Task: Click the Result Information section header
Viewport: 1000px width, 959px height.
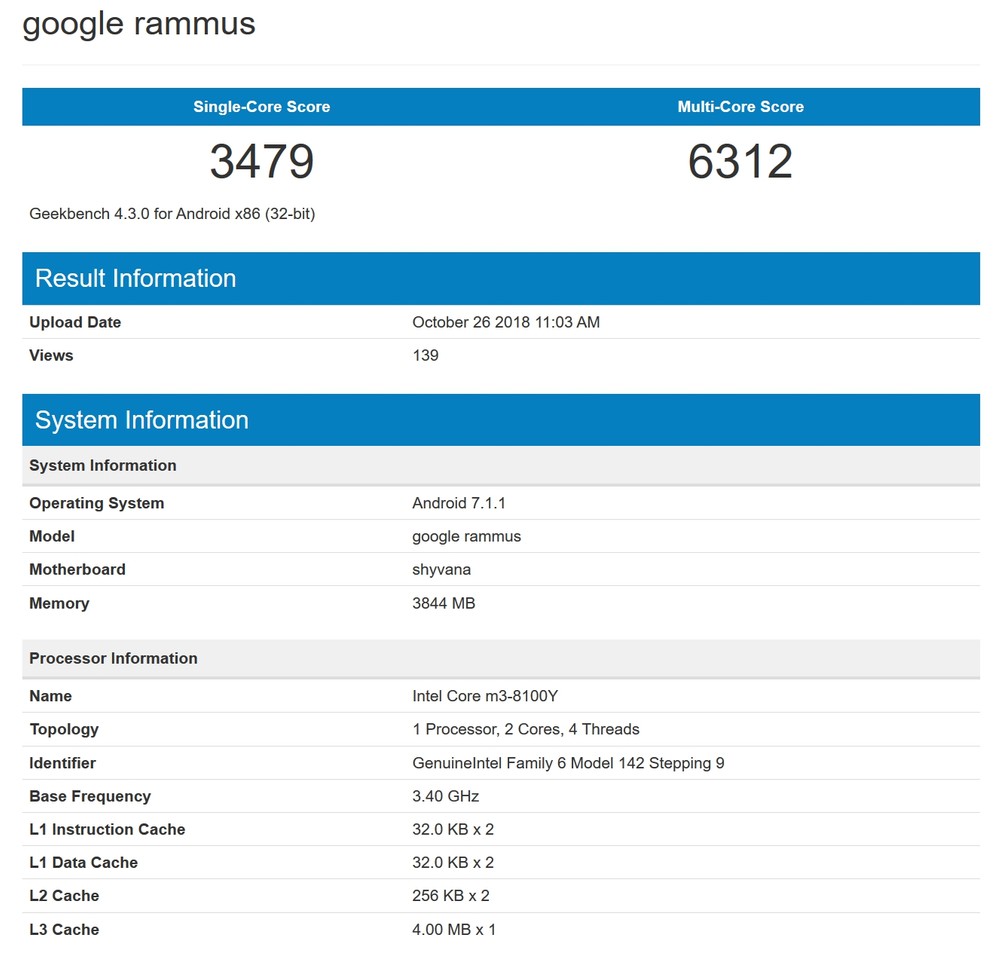Action: tap(135, 278)
